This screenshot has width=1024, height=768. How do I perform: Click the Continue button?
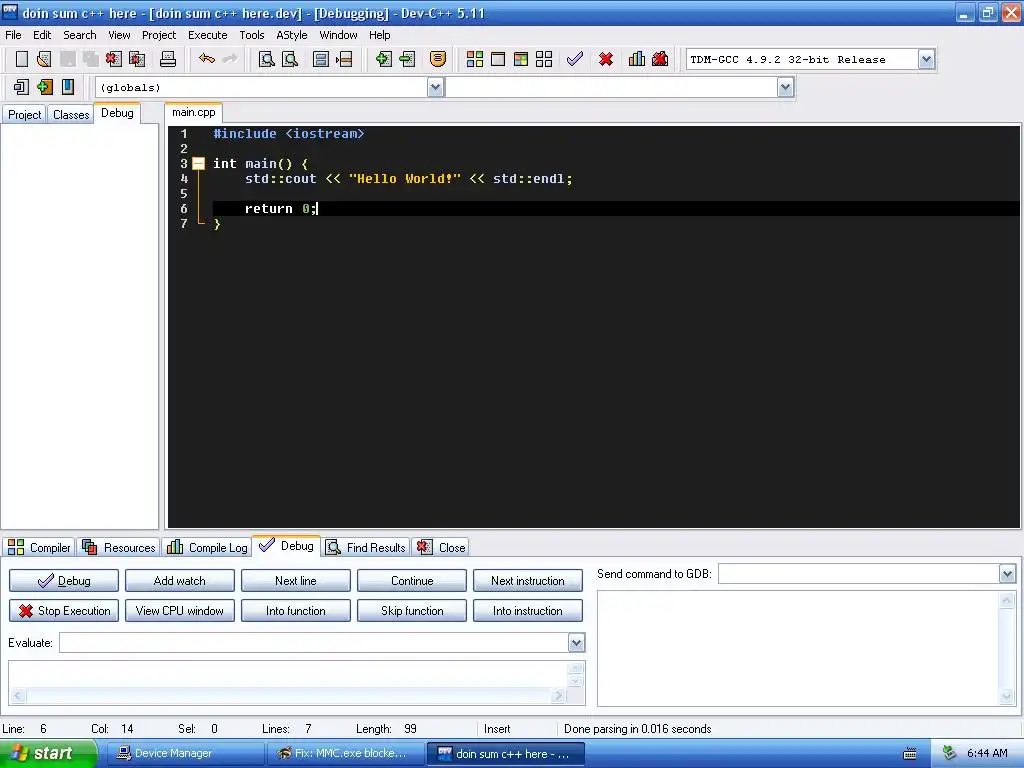(x=412, y=581)
